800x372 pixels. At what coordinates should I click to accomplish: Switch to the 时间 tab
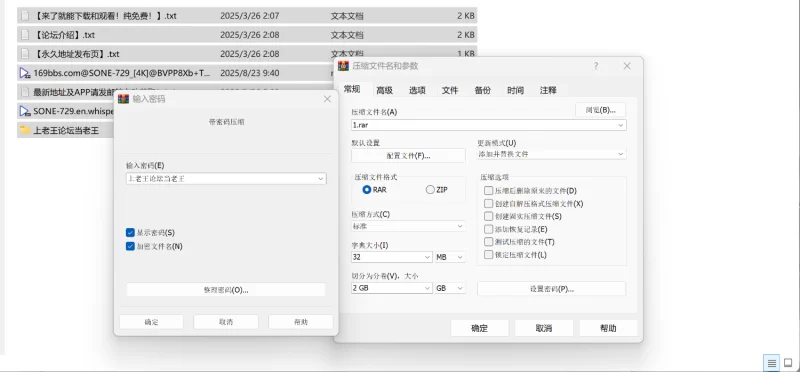click(515, 90)
